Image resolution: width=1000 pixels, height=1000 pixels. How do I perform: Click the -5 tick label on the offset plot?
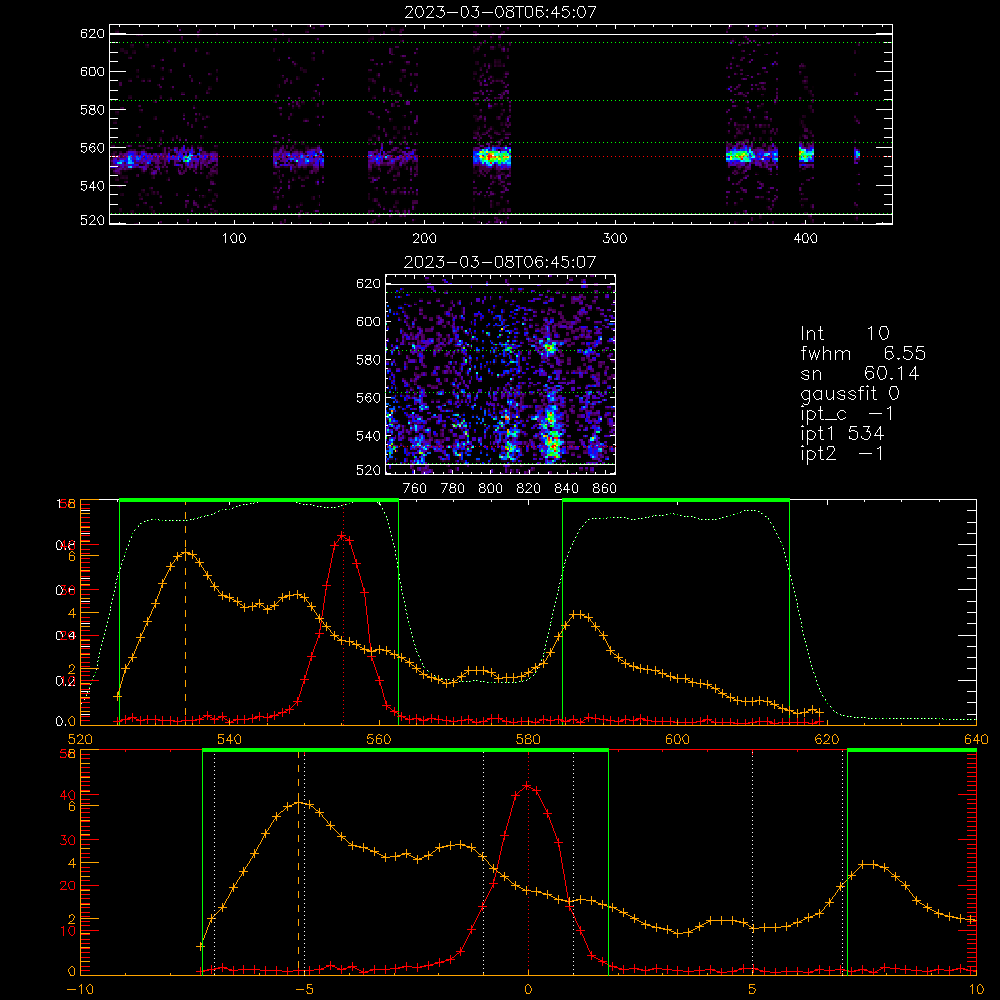point(305,990)
